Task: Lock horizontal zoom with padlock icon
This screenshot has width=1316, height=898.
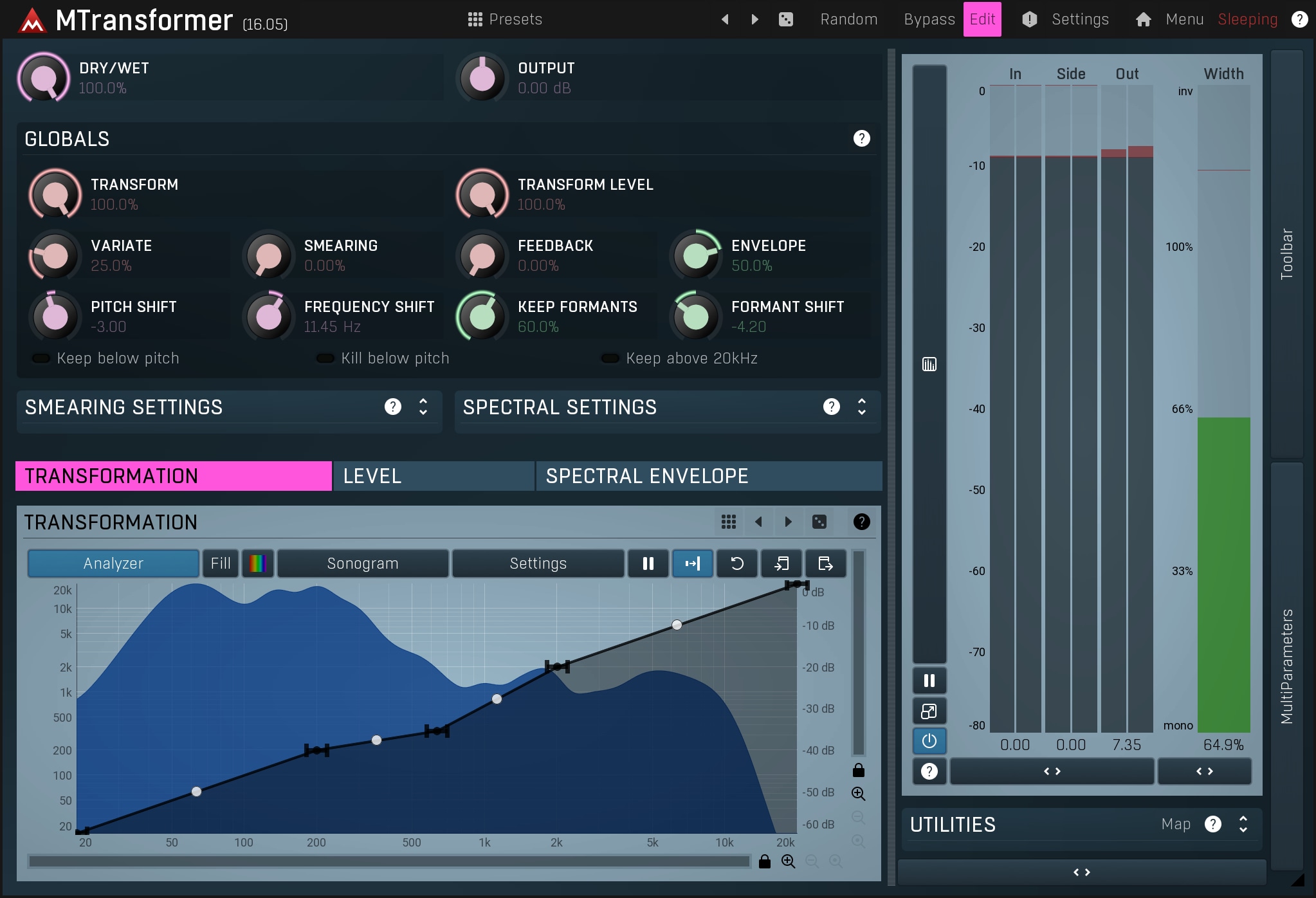Action: (x=764, y=861)
